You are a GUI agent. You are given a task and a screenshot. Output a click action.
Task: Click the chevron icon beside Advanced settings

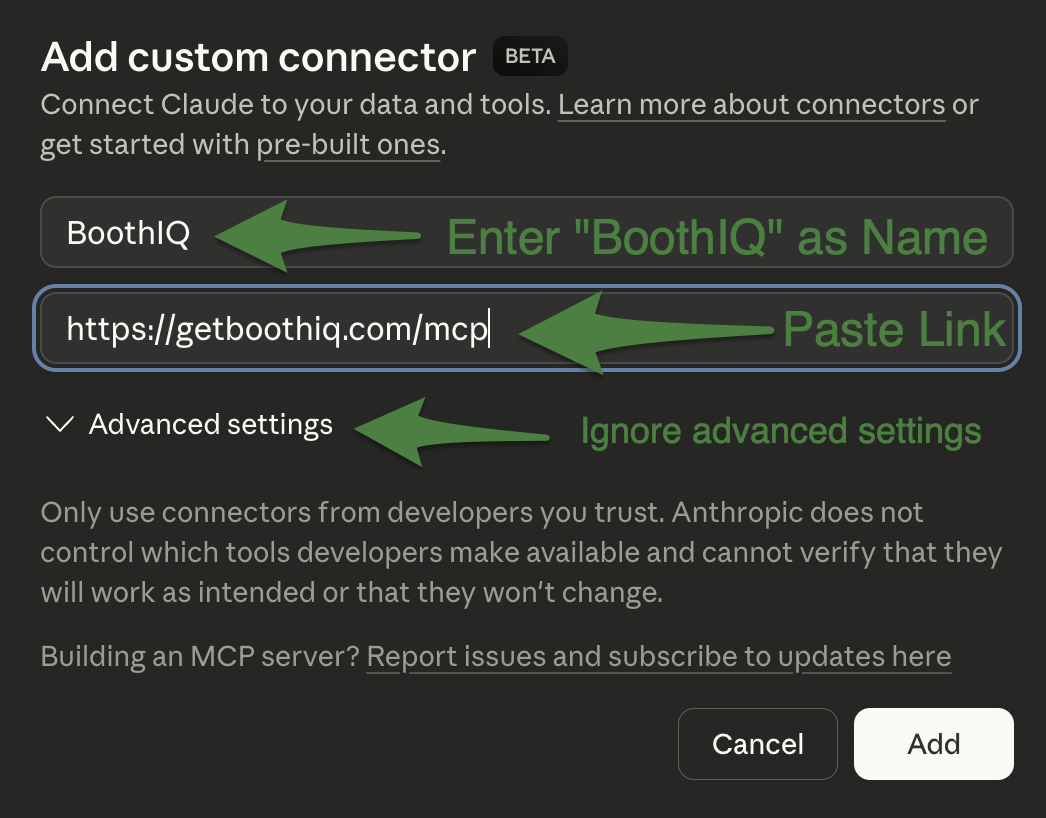click(58, 424)
